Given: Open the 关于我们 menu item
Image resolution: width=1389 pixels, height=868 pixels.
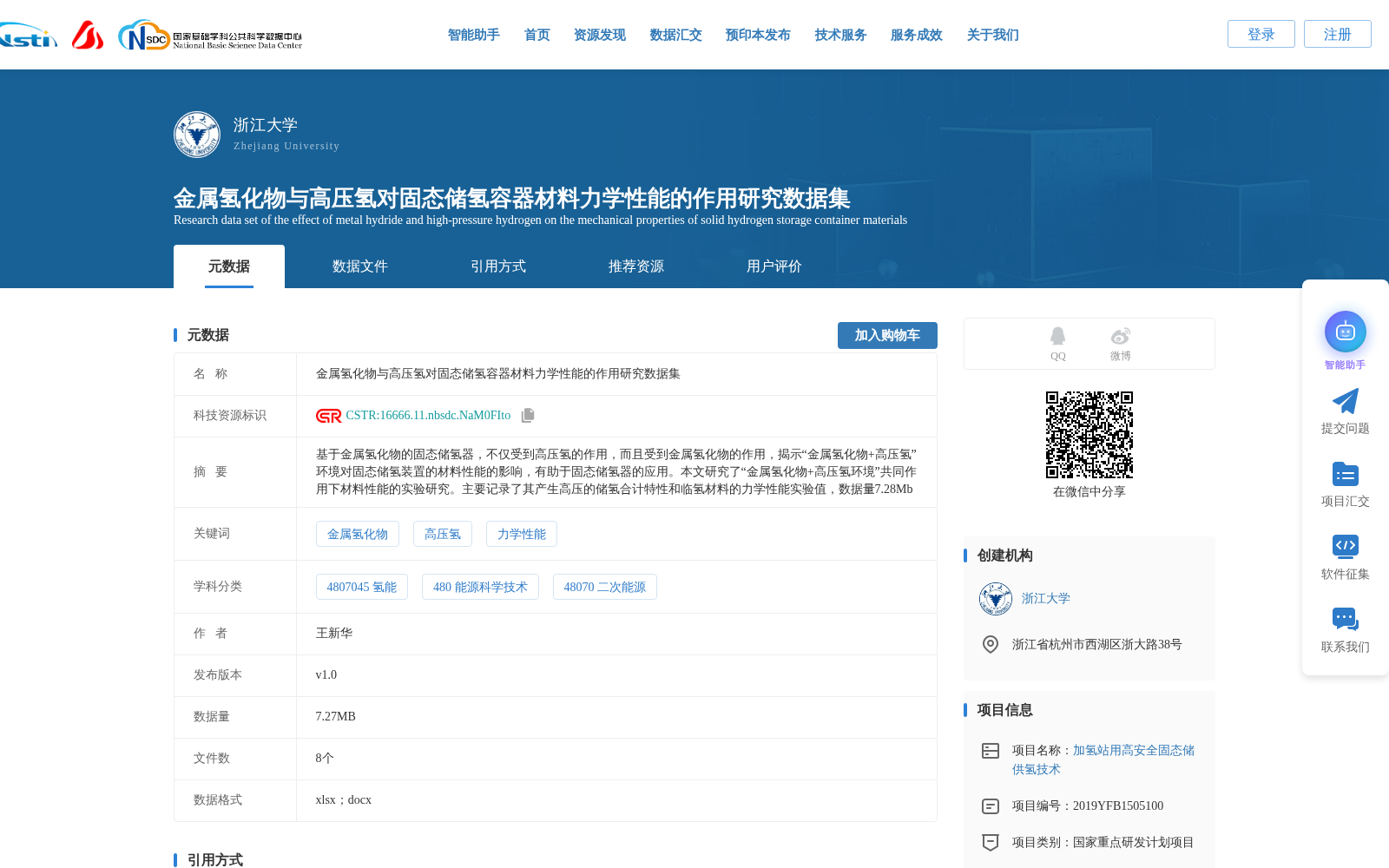Looking at the screenshot, I should click(x=993, y=35).
